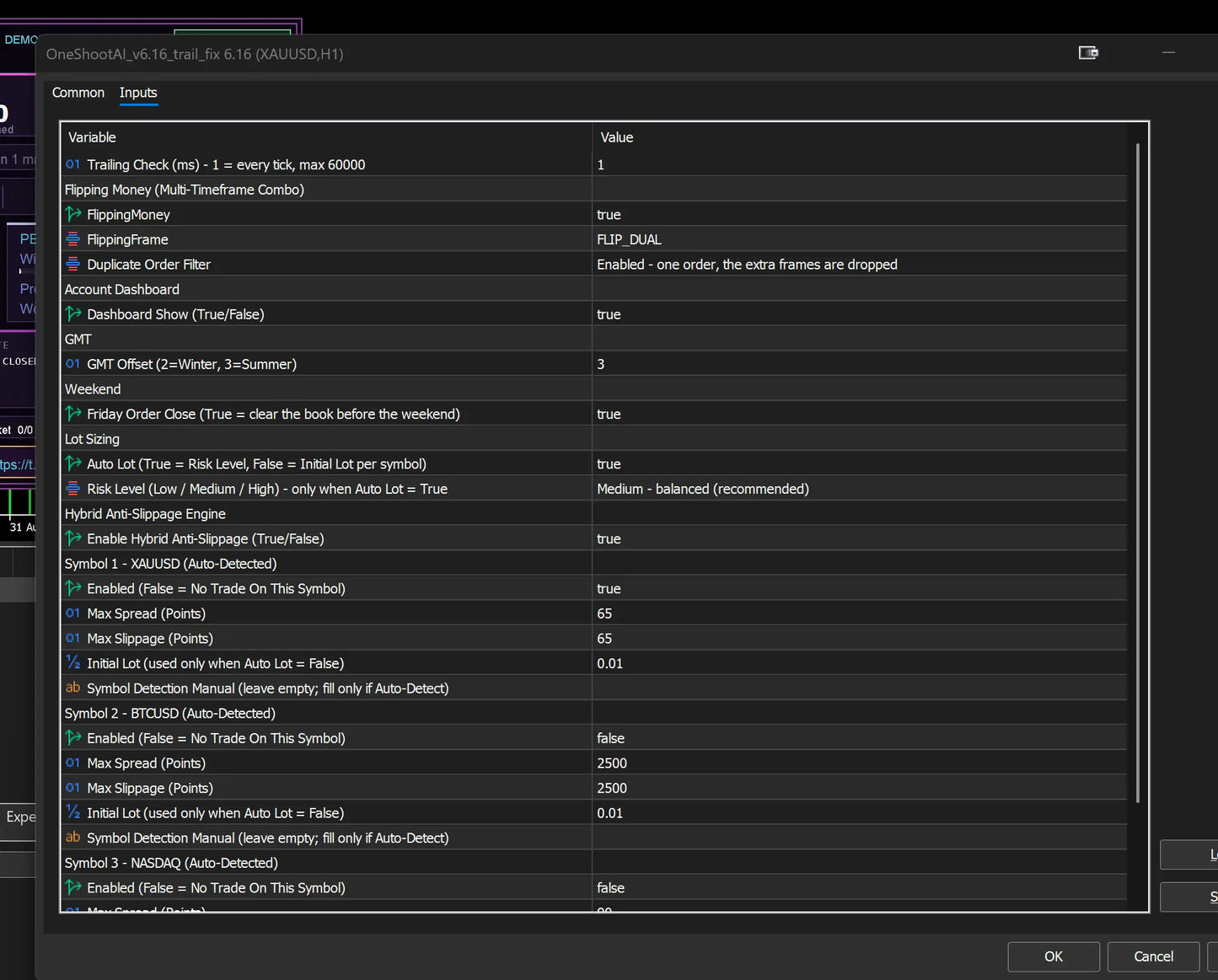Click the Enabled row icon under Symbol 1 XAUUSD
The width and height of the screenshot is (1218, 980).
coord(73,588)
